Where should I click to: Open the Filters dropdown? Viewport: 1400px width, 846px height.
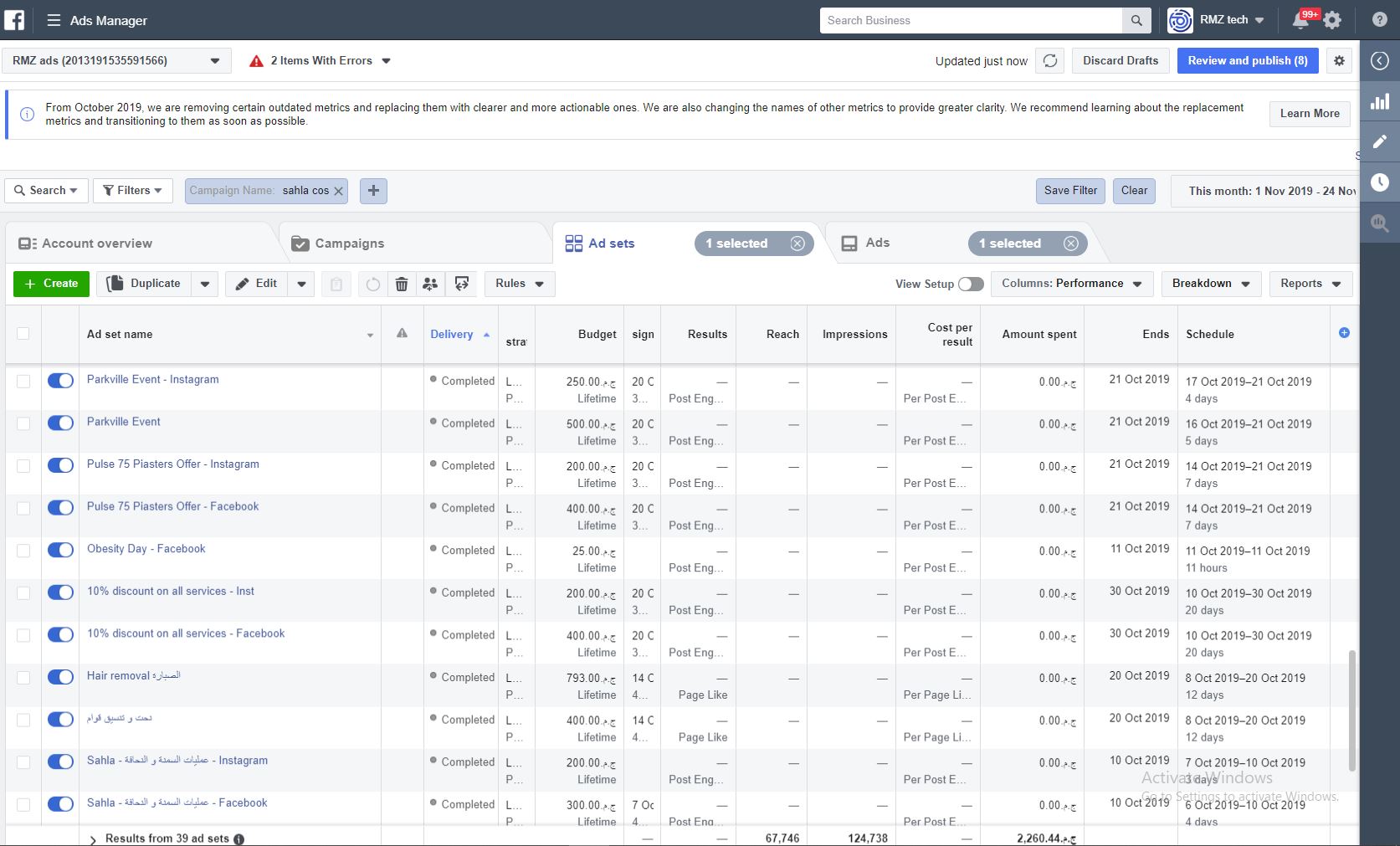tap(132, 191)
